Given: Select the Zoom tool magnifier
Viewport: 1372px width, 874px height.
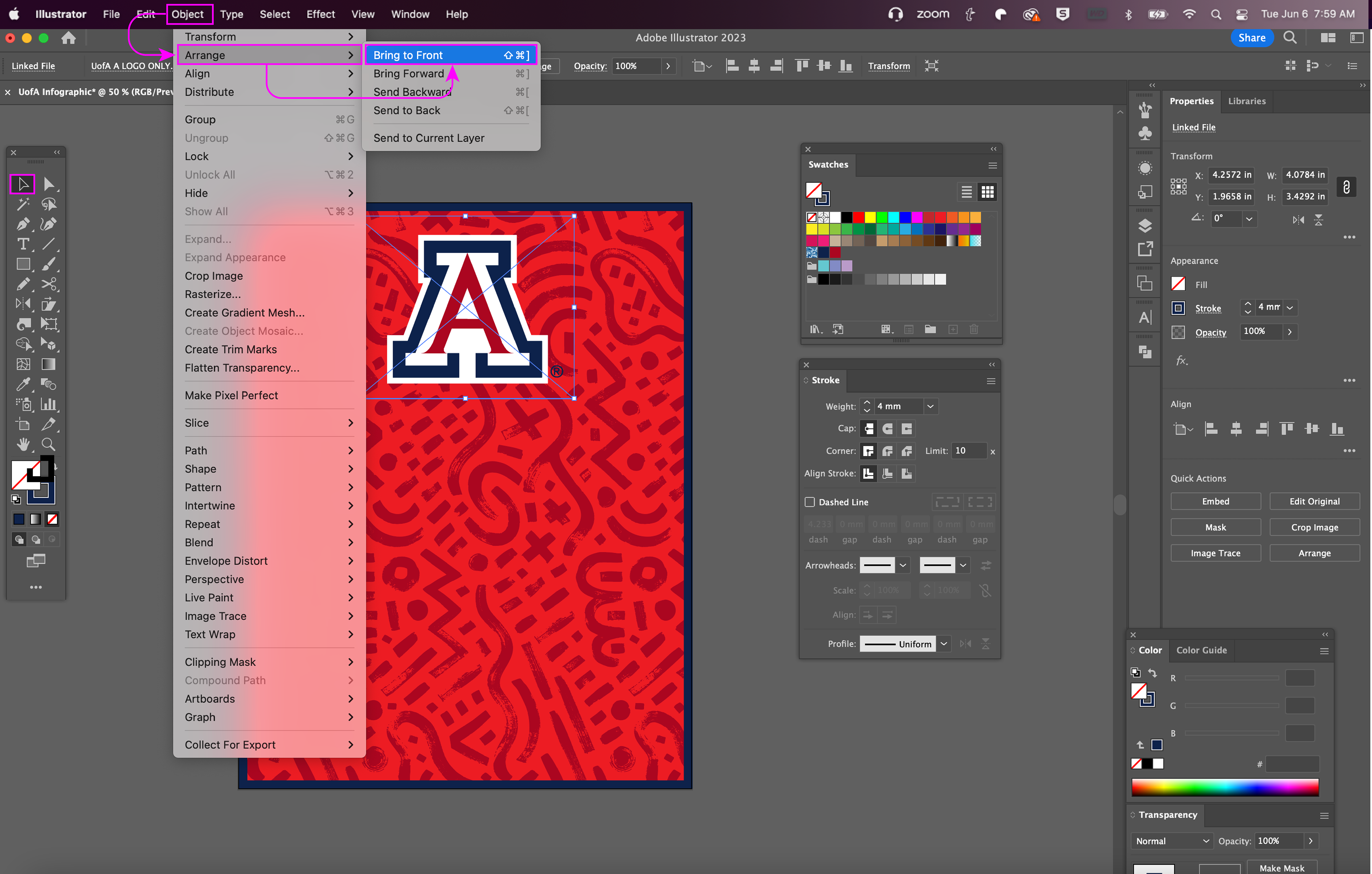Looking at the screenshot, I should pos(49,444).
